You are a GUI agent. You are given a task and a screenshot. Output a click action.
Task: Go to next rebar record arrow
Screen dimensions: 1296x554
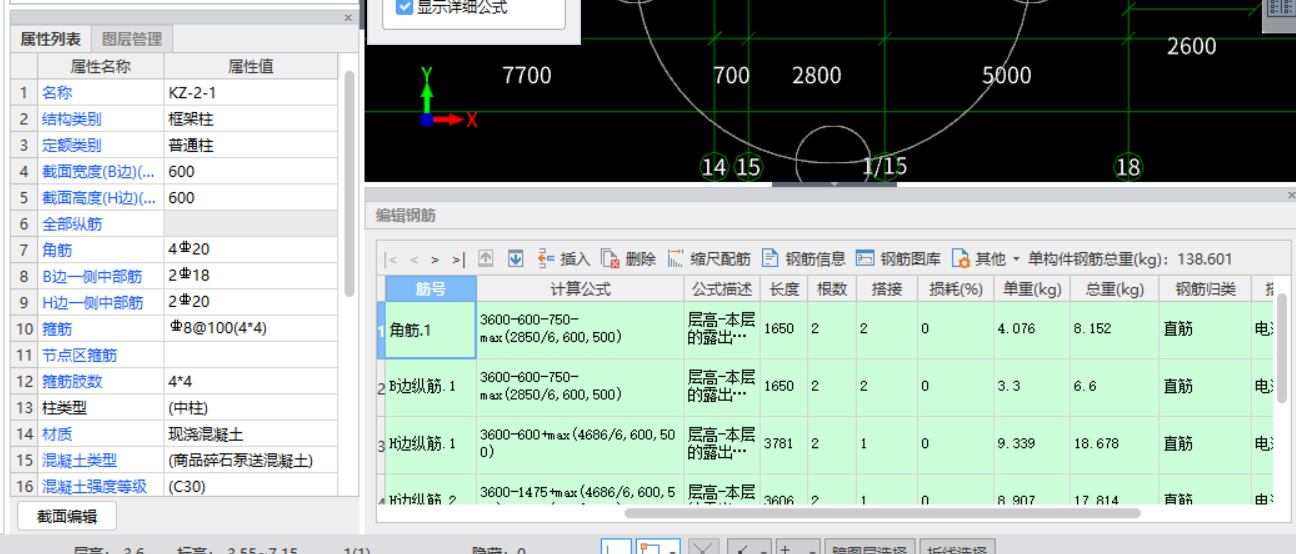[x=435, y=259]
